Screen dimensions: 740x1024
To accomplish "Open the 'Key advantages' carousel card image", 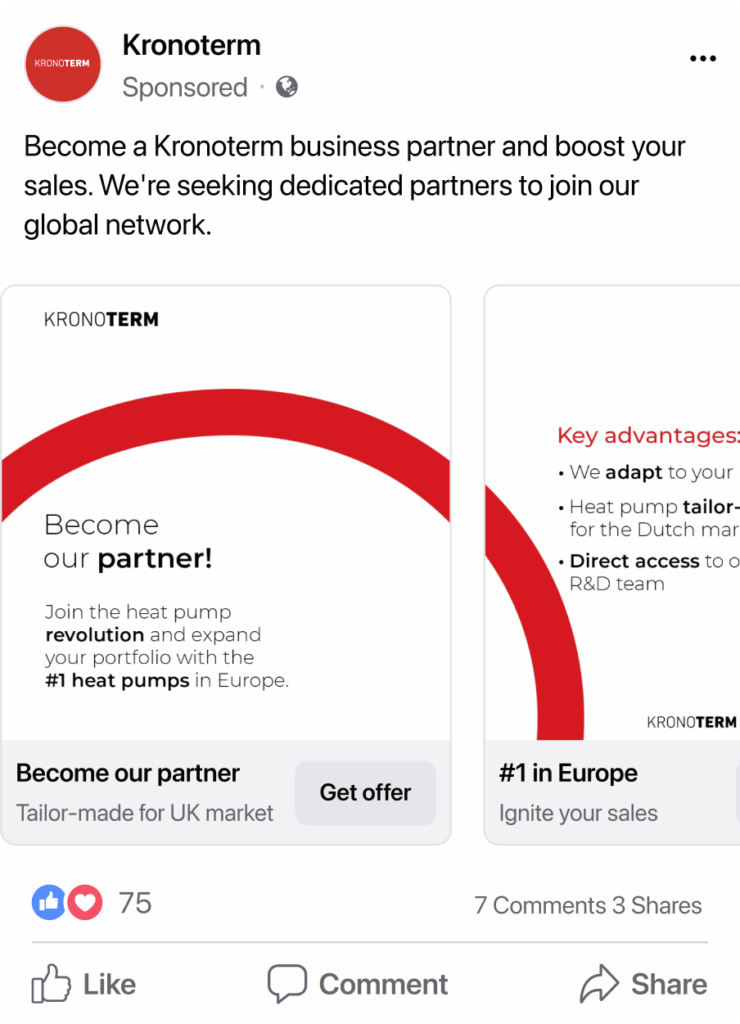I will [x=612, y=513].
